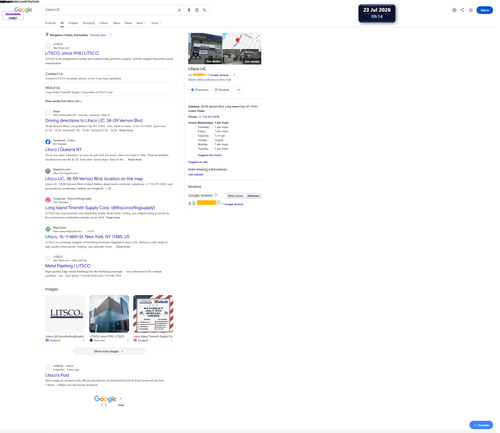Click the Add photo button
Viewport: 500px width, 433px height.
pos(253,196)
